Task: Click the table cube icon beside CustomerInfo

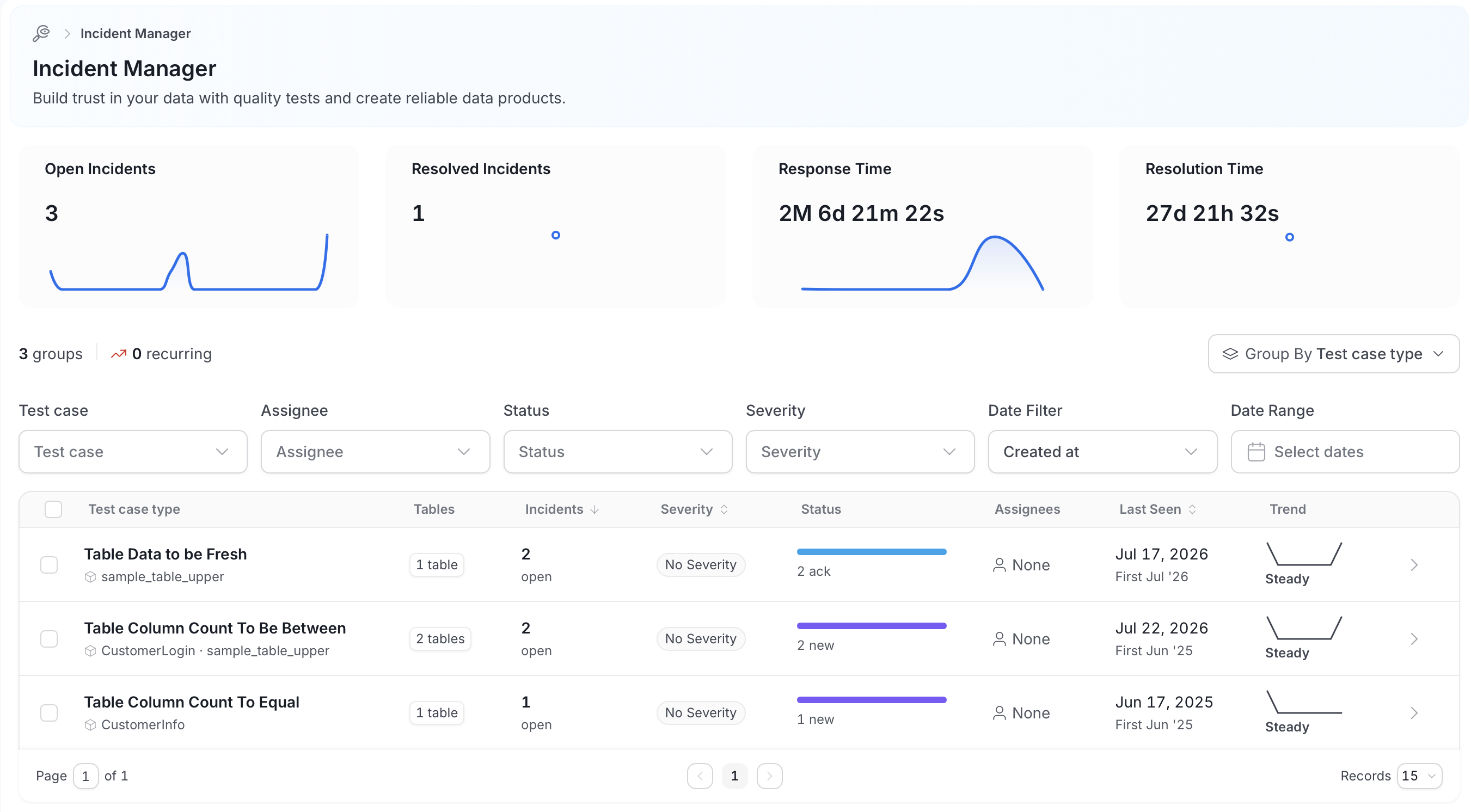Action: pos(90,724)
